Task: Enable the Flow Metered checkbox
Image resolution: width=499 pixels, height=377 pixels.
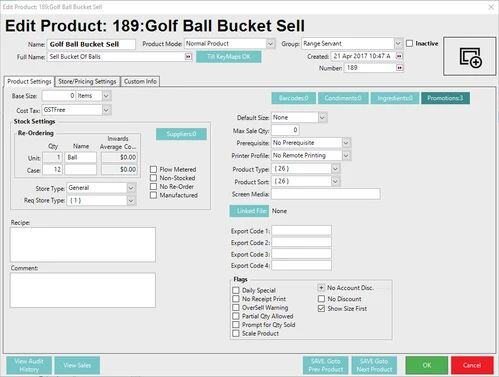Action: click(153, 169)
